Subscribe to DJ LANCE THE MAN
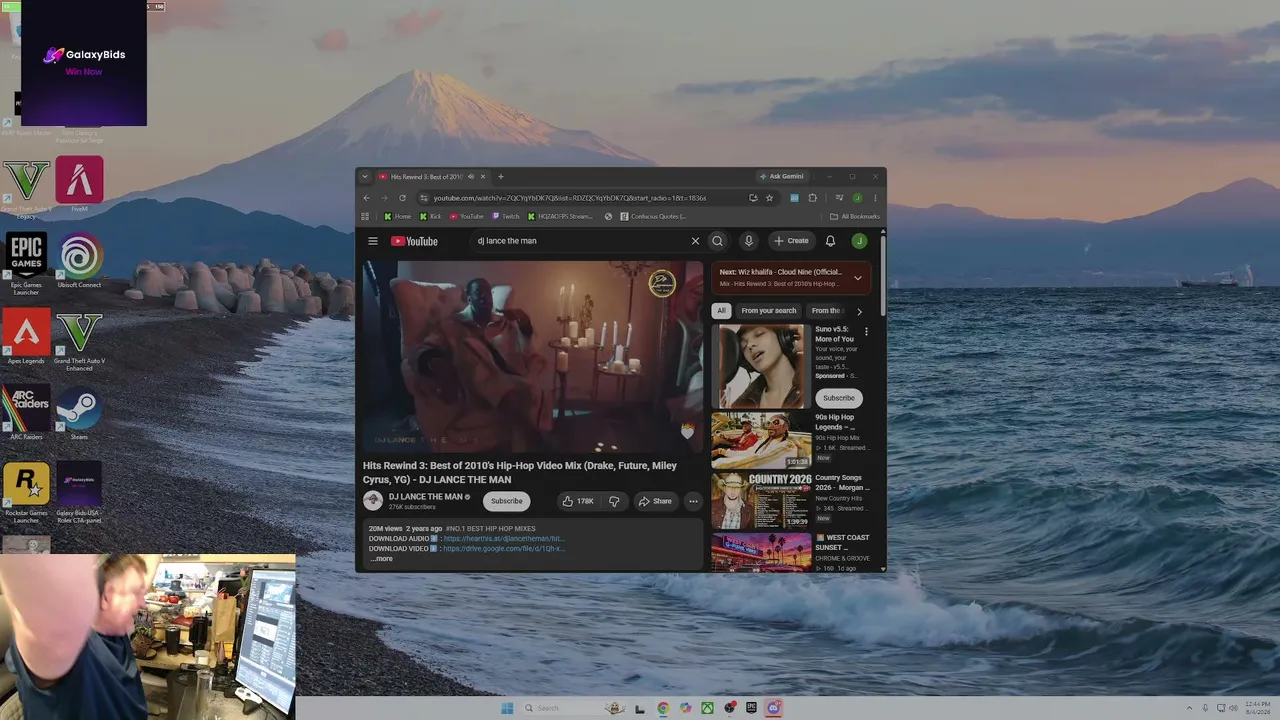1280x720 pixels. point(506,501)
